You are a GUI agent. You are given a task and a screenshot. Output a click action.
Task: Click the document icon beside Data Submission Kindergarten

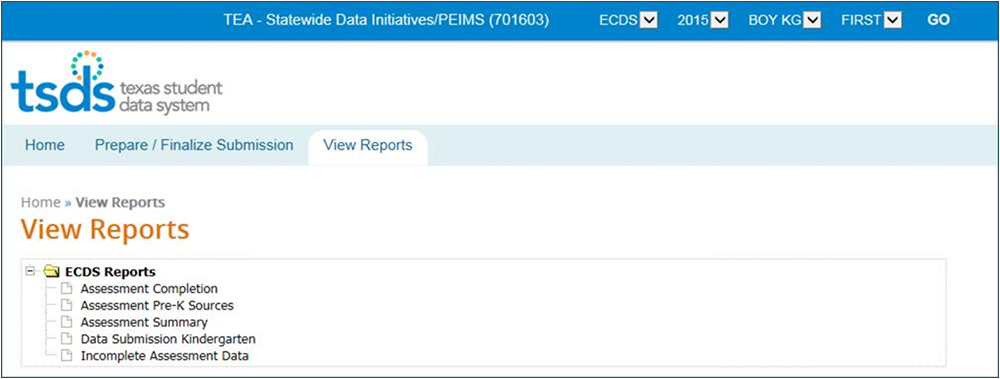[x=66, y=339]
